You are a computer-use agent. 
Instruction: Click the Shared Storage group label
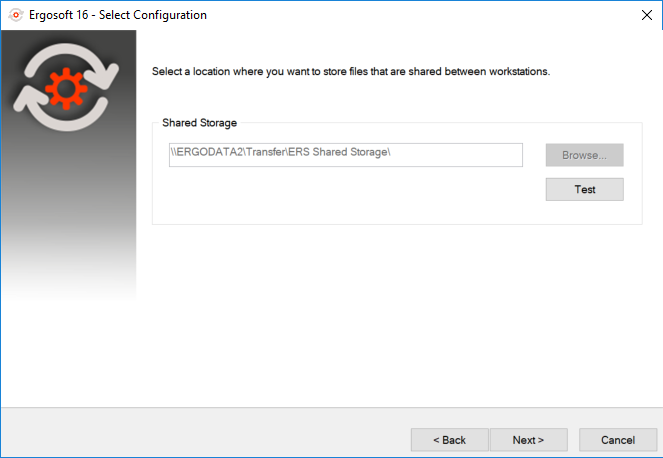click(199, 123)
